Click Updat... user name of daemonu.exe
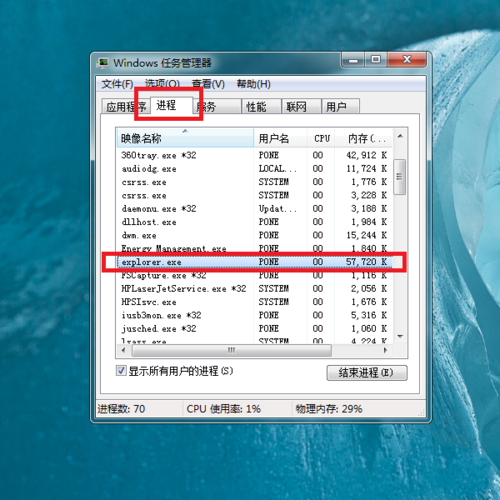500x500 pixels. [x=277, y=209]
